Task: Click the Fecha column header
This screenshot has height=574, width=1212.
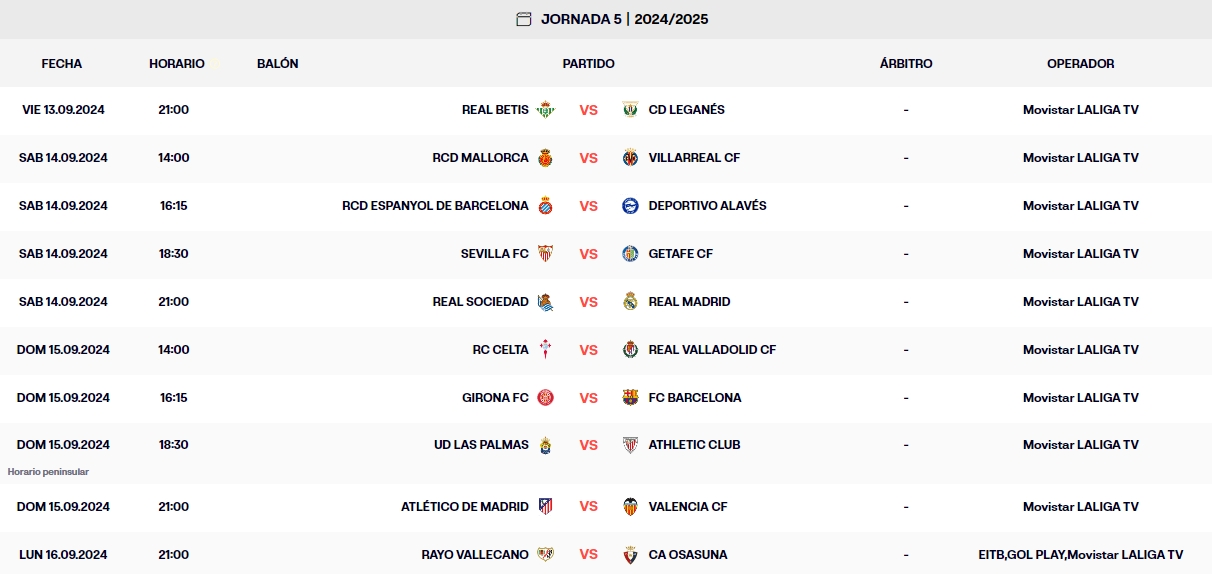Action: coord(62,64)
